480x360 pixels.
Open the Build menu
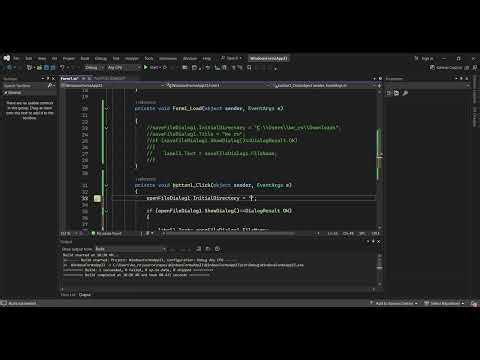tap(85, 58)
